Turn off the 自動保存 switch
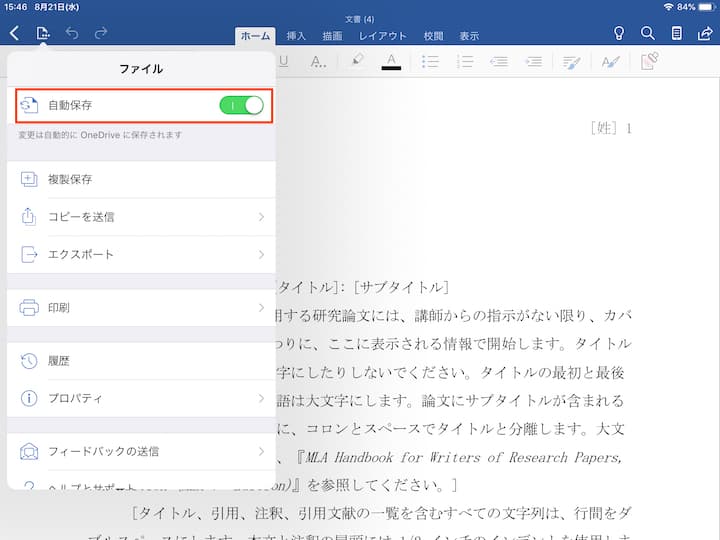Viewport: 720px width, 540px height. 242,105
